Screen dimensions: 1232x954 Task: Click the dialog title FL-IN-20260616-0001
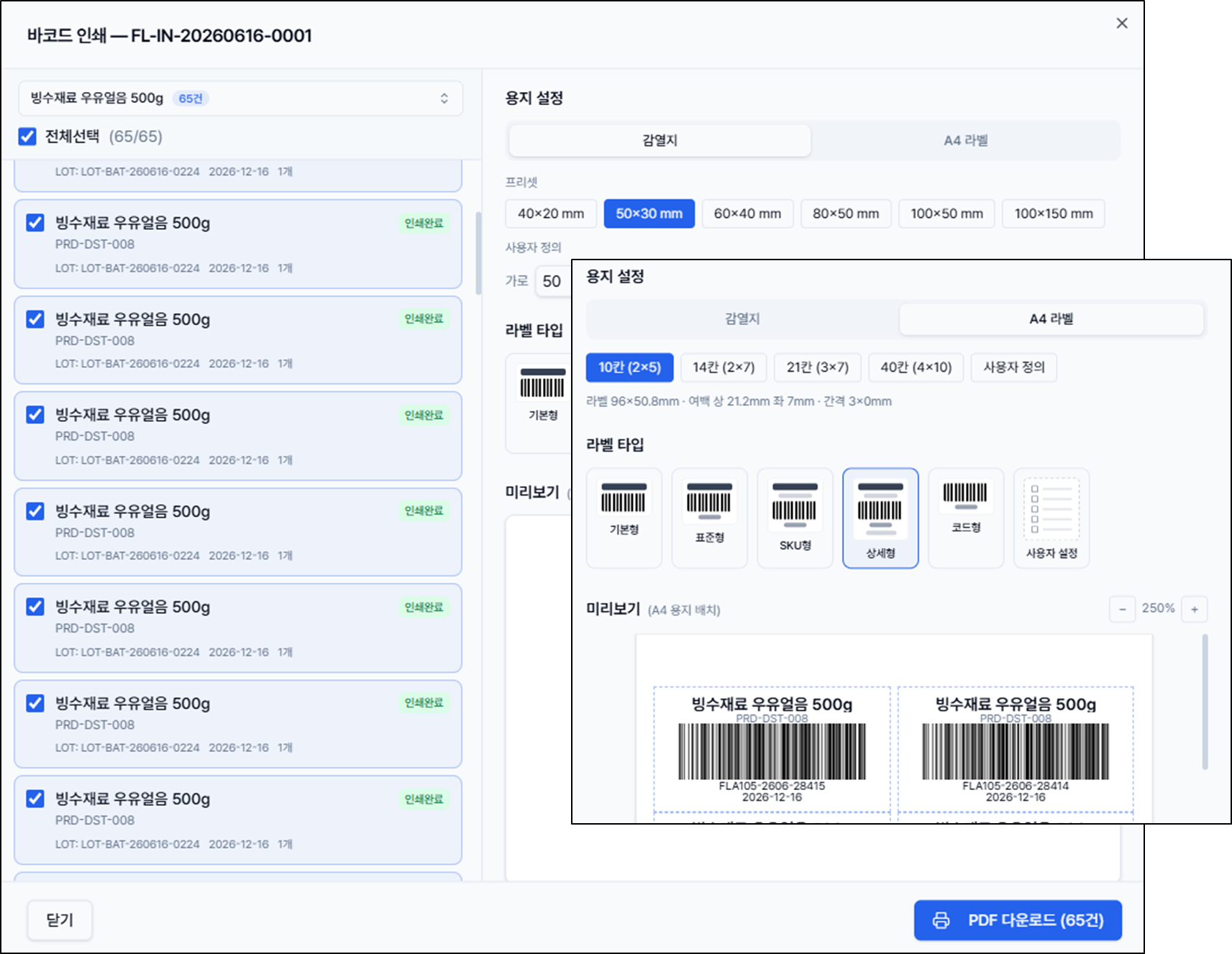(x=222, y=36)
